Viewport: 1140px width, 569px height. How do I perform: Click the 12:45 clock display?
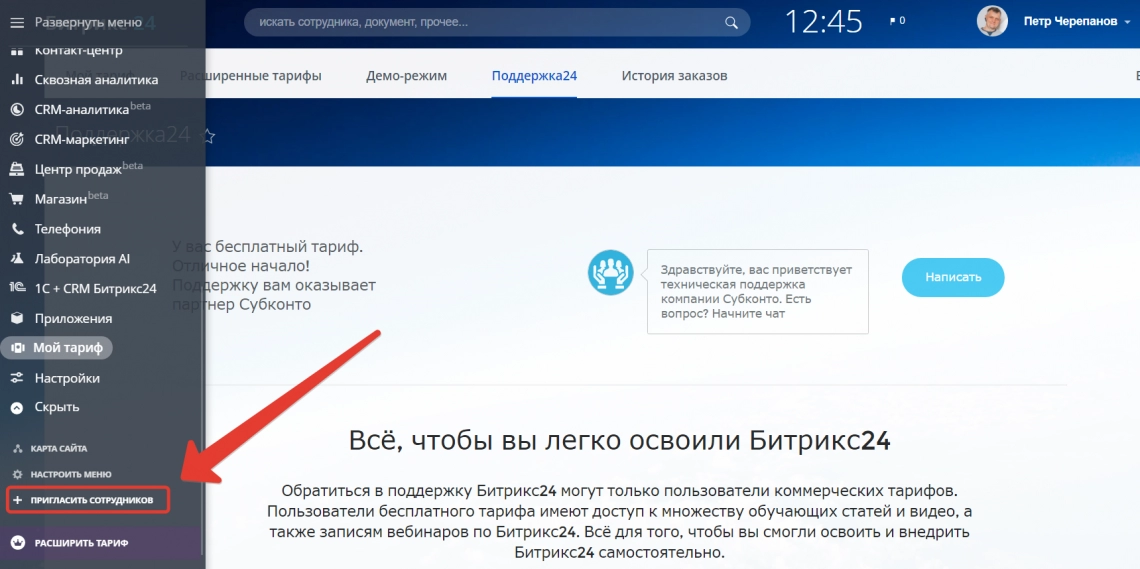[x=824, y=22]
